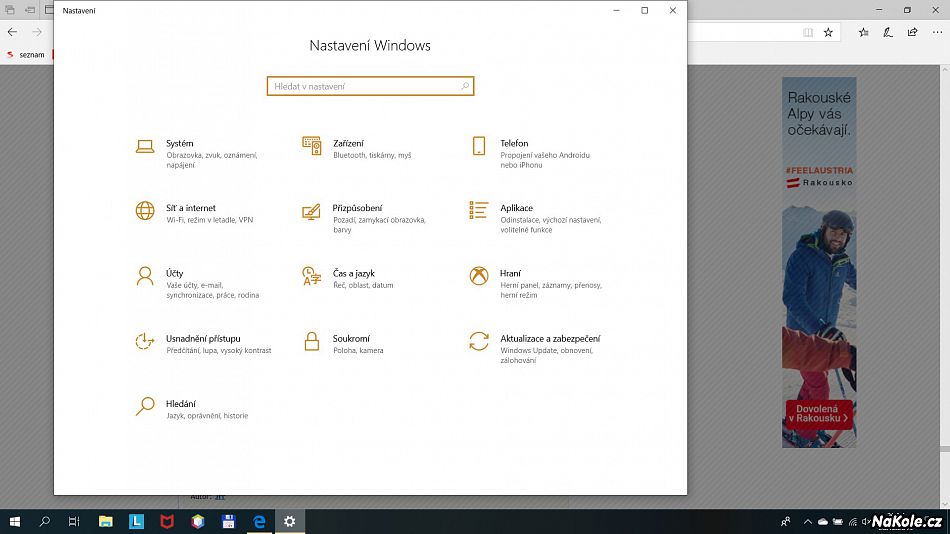Open floppy disk app in taskbar

(x=228, y=521)
